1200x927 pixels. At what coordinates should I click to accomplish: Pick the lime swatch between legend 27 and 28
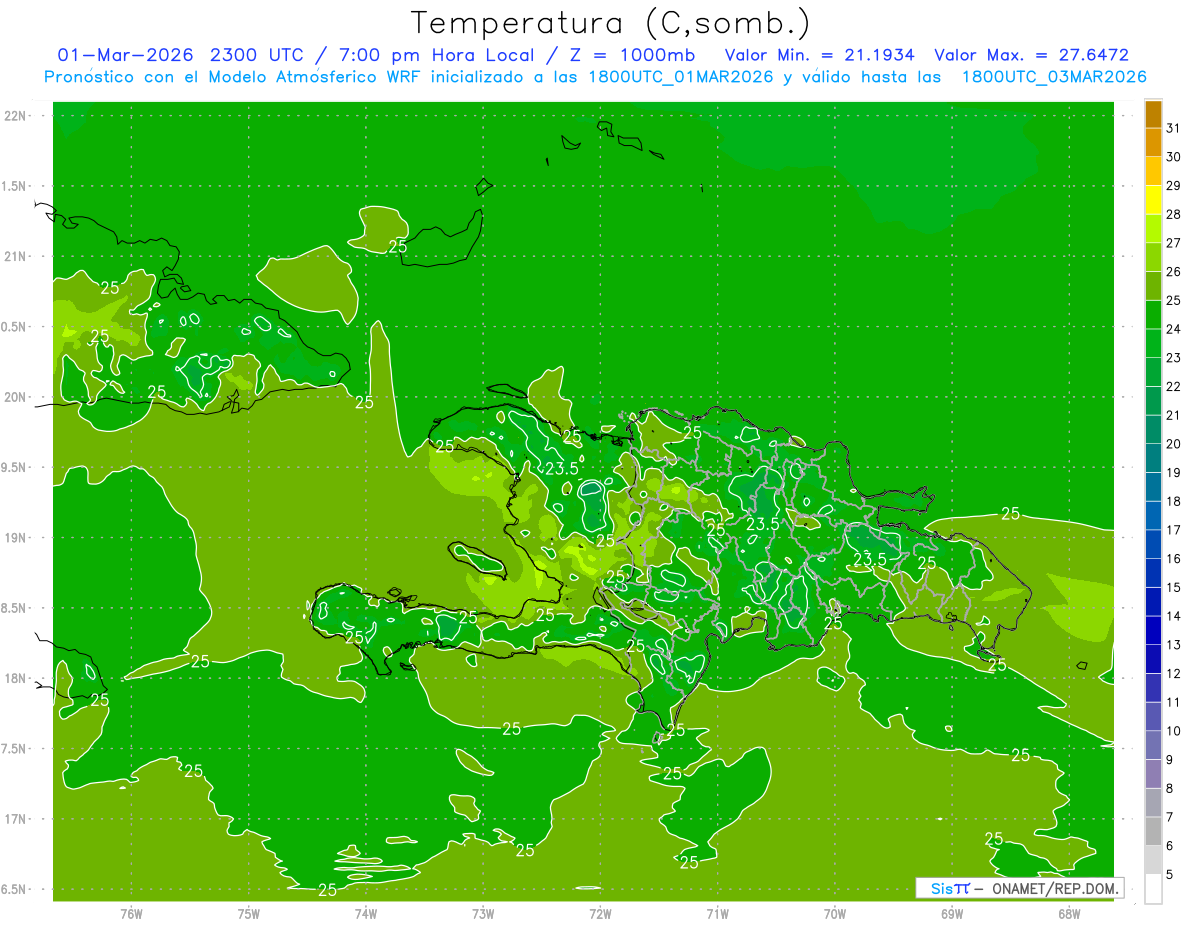tap(1153, 228)
